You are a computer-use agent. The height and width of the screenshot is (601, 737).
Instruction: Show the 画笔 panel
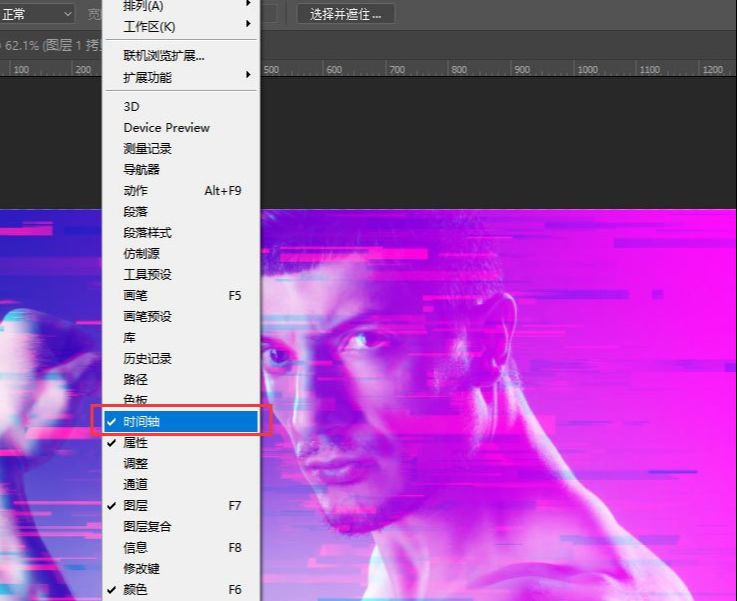pyautogui.click(x=181, y=296)
